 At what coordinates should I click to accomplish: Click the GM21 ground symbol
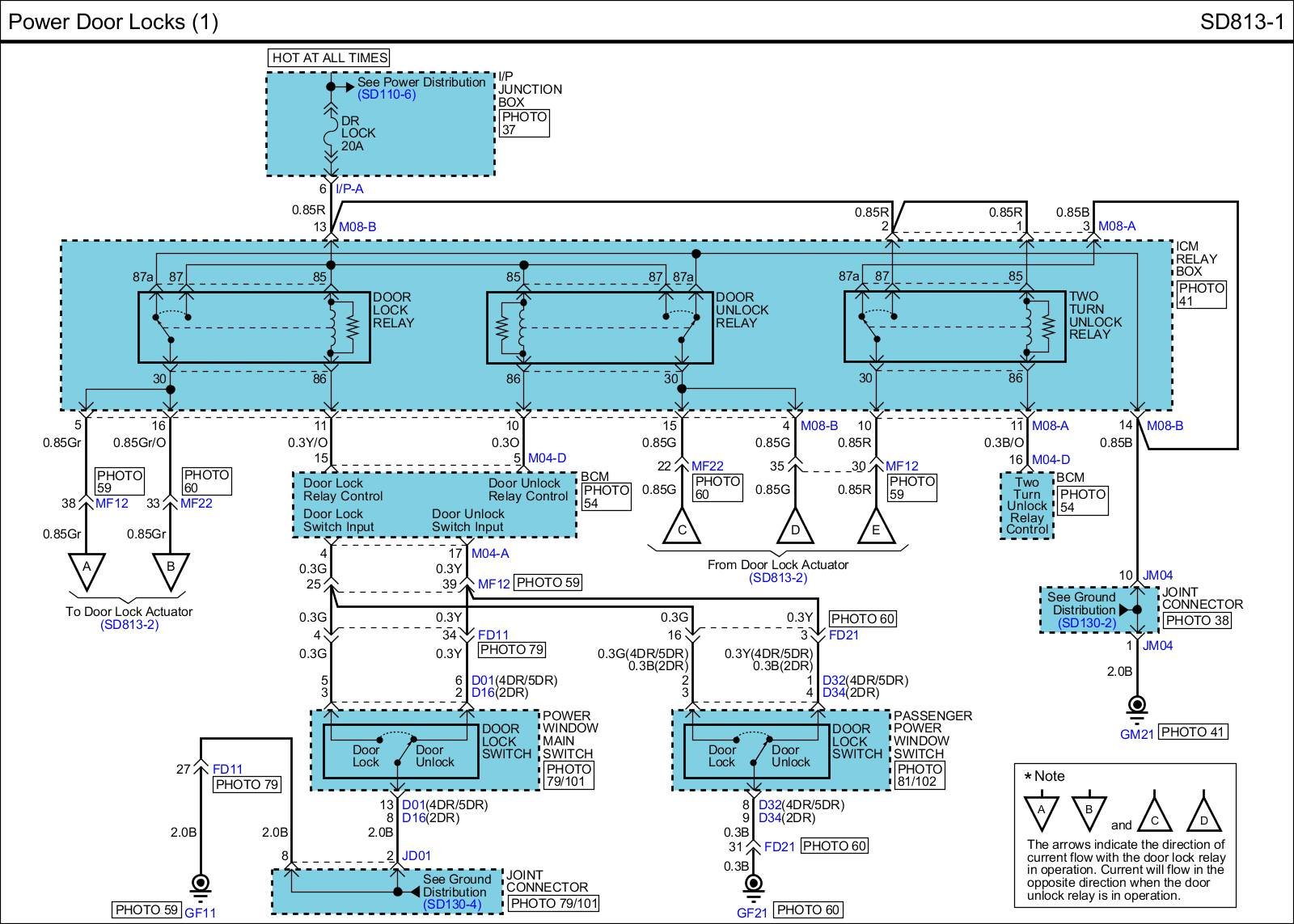point(1137,706)
